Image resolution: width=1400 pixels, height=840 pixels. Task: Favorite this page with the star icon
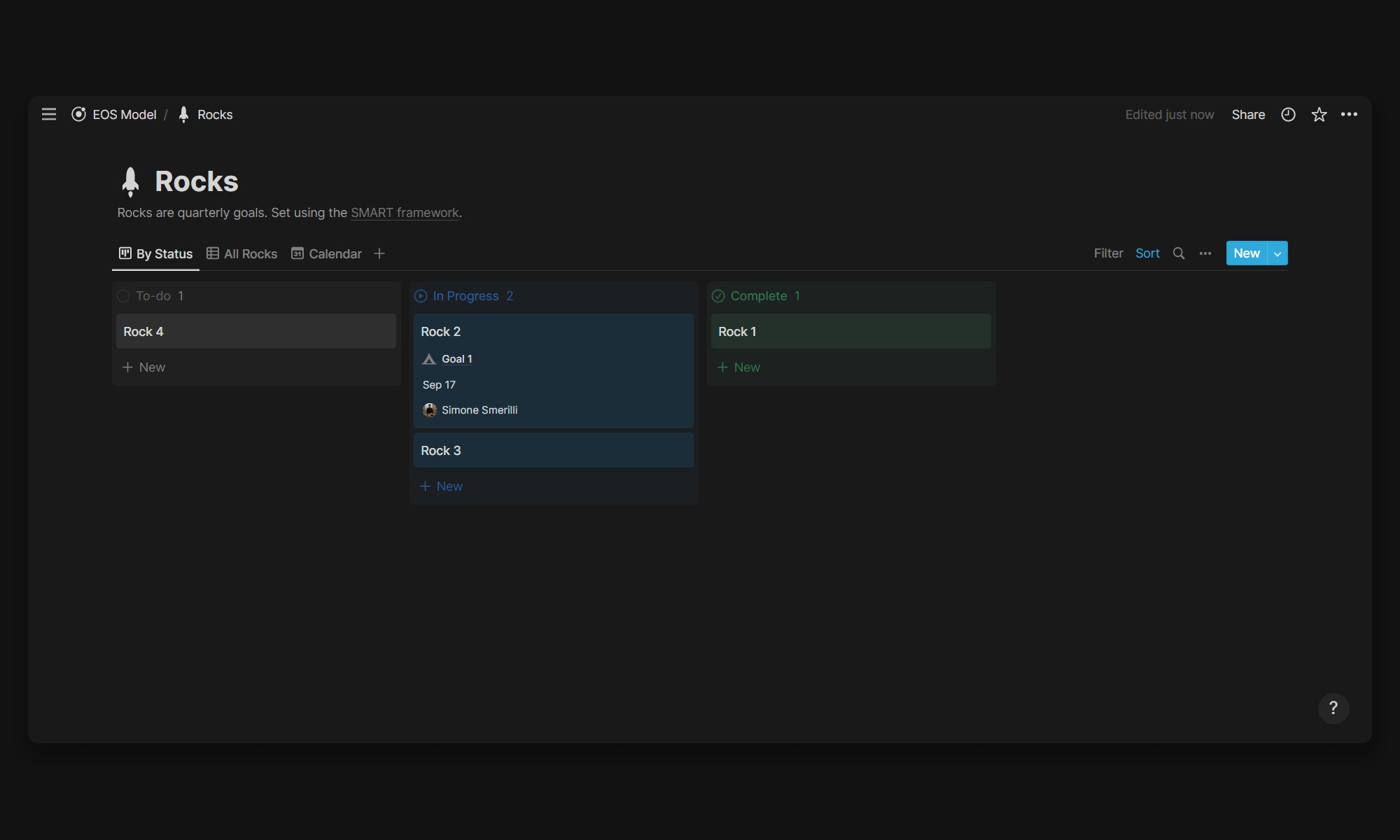click(1319, 114)
